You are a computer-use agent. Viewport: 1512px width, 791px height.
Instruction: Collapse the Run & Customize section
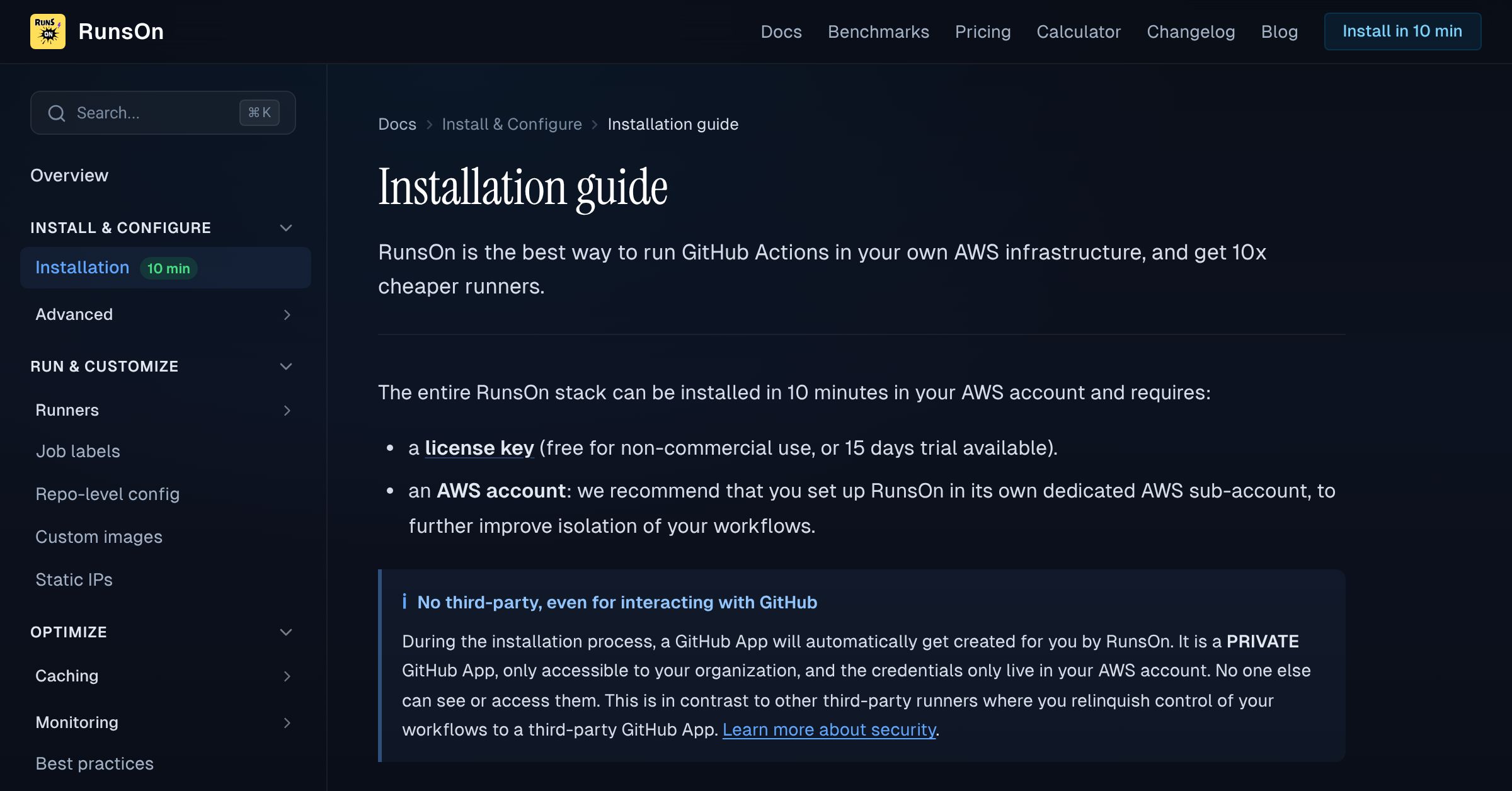[287, 366]
